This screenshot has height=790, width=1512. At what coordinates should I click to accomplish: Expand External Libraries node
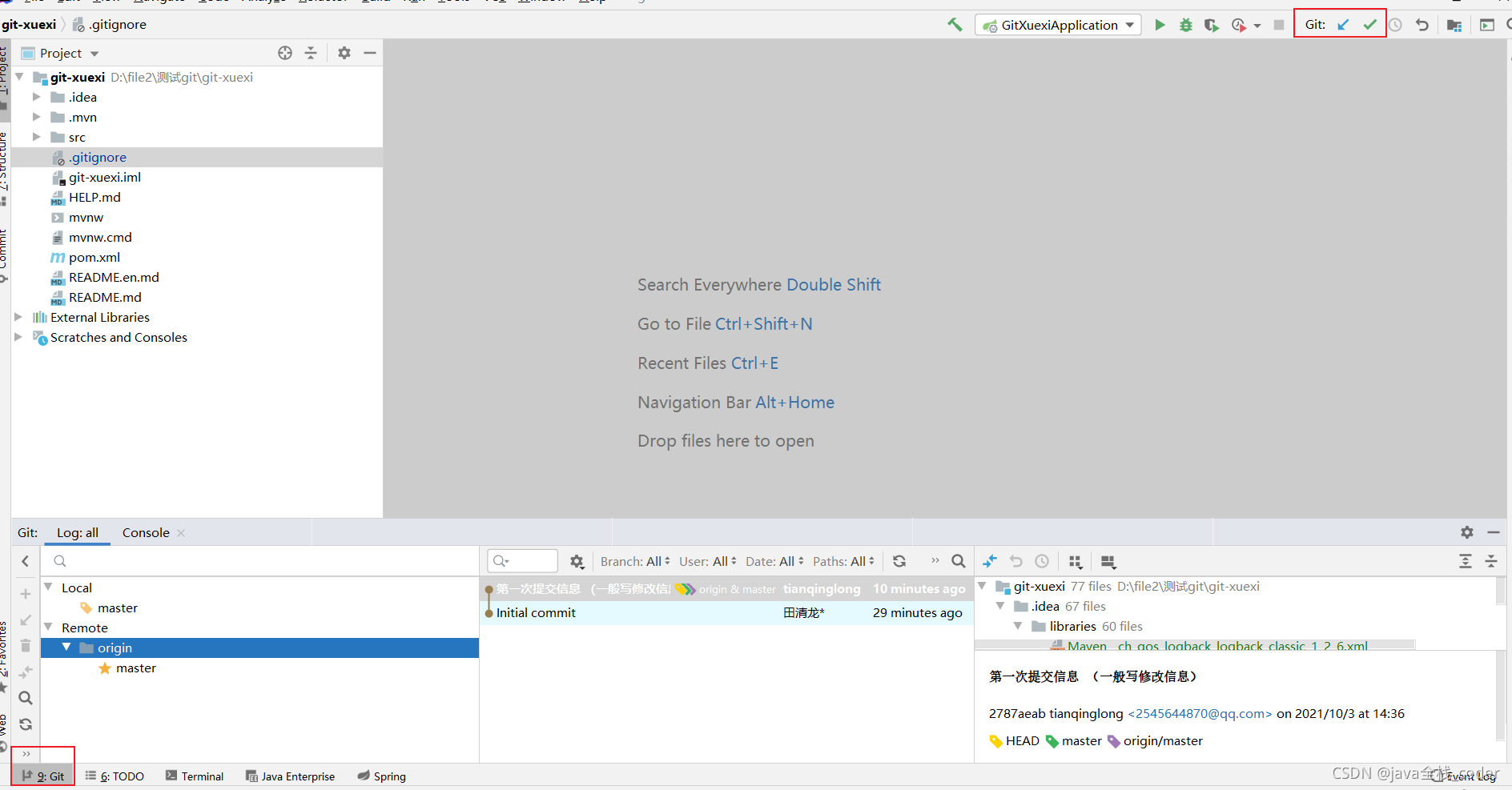(18, 317)
